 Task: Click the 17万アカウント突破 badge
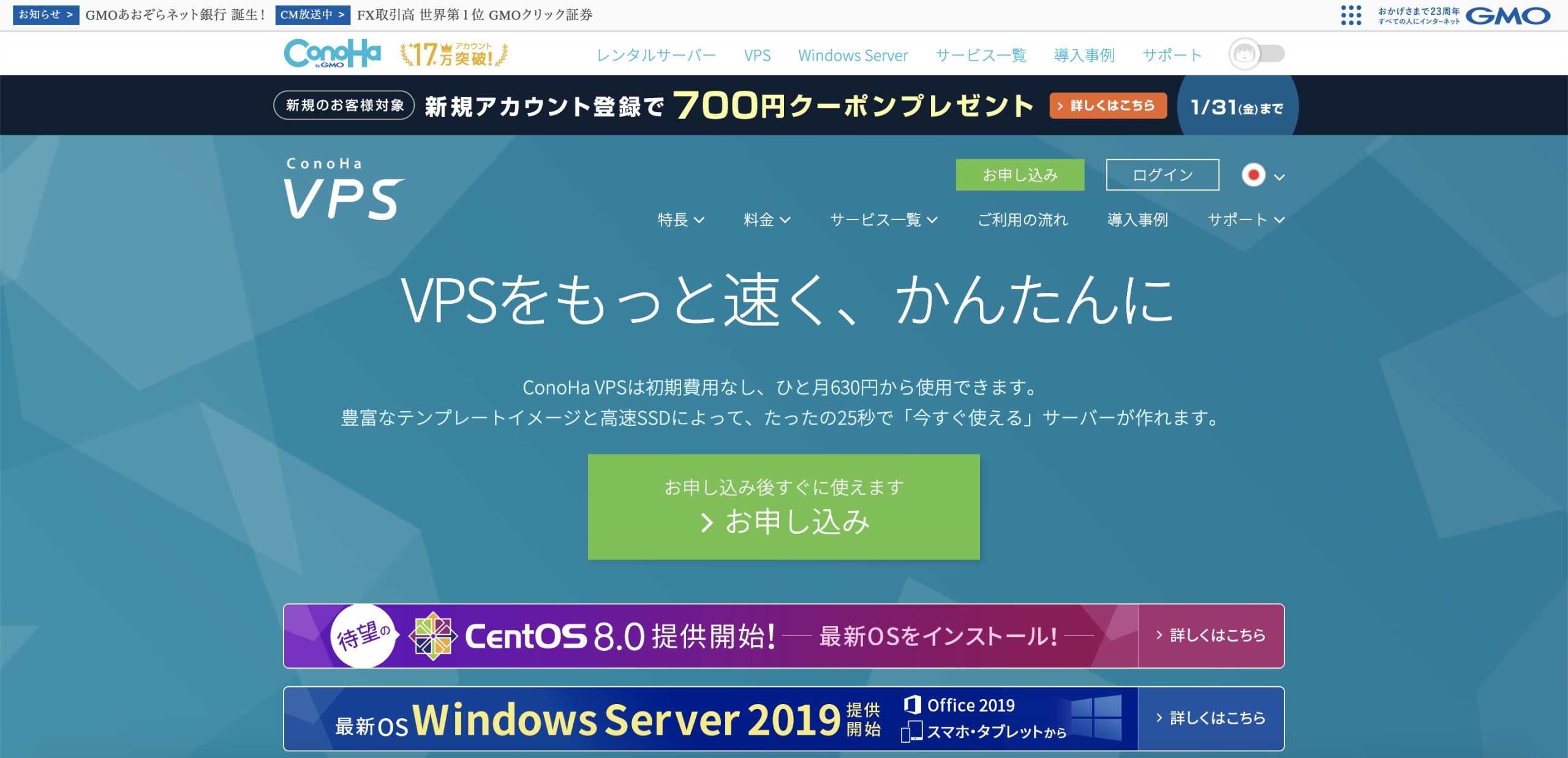pos(454,54)
